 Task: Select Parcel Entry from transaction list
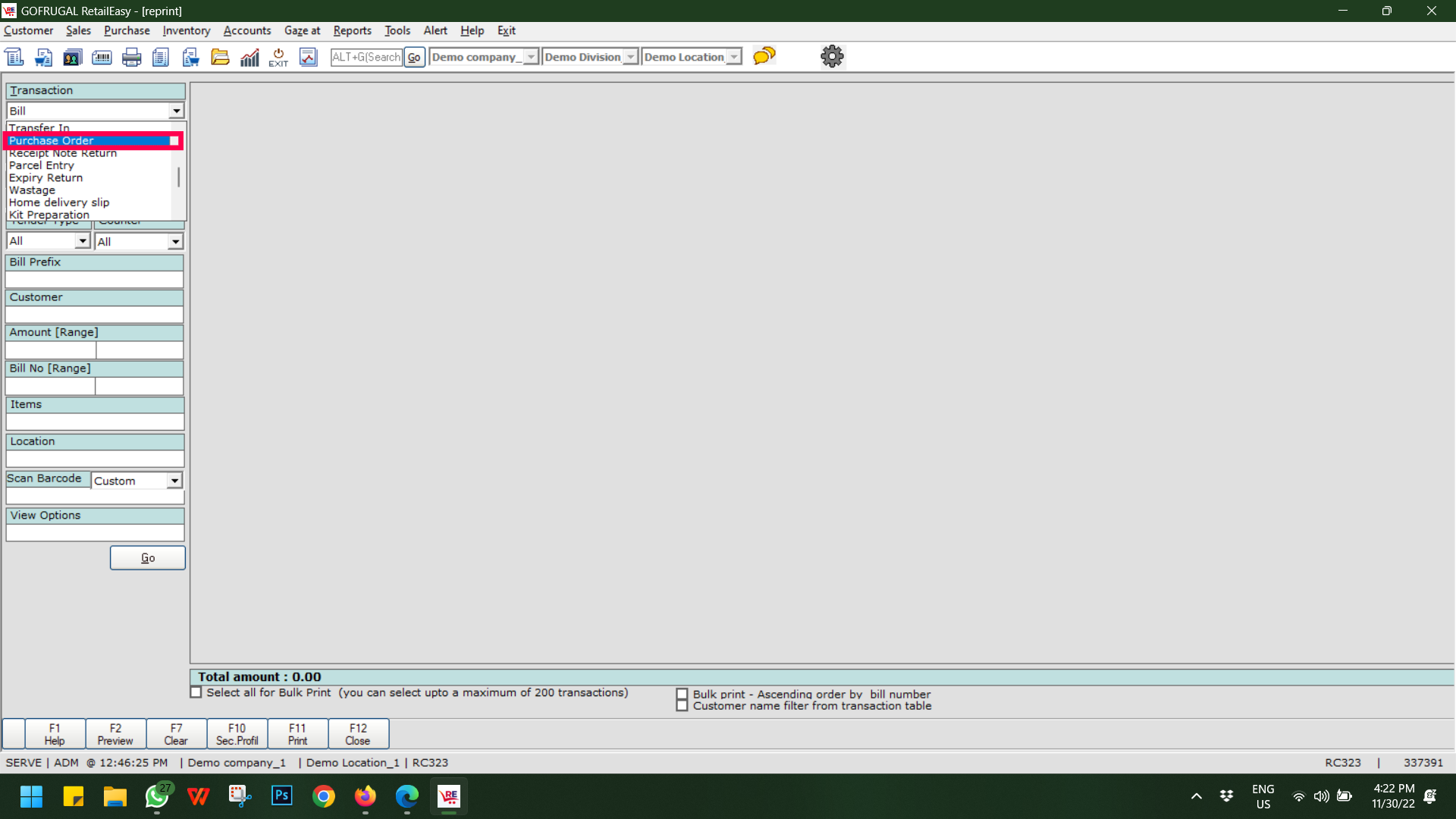click(42, 165)
